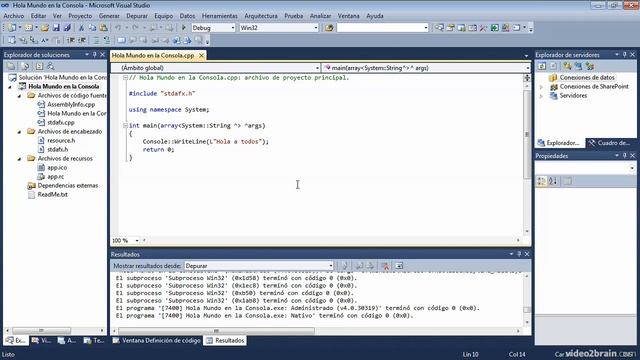Sort Propiedades alphabetically
640x360 pixels.
pos(553,181)
